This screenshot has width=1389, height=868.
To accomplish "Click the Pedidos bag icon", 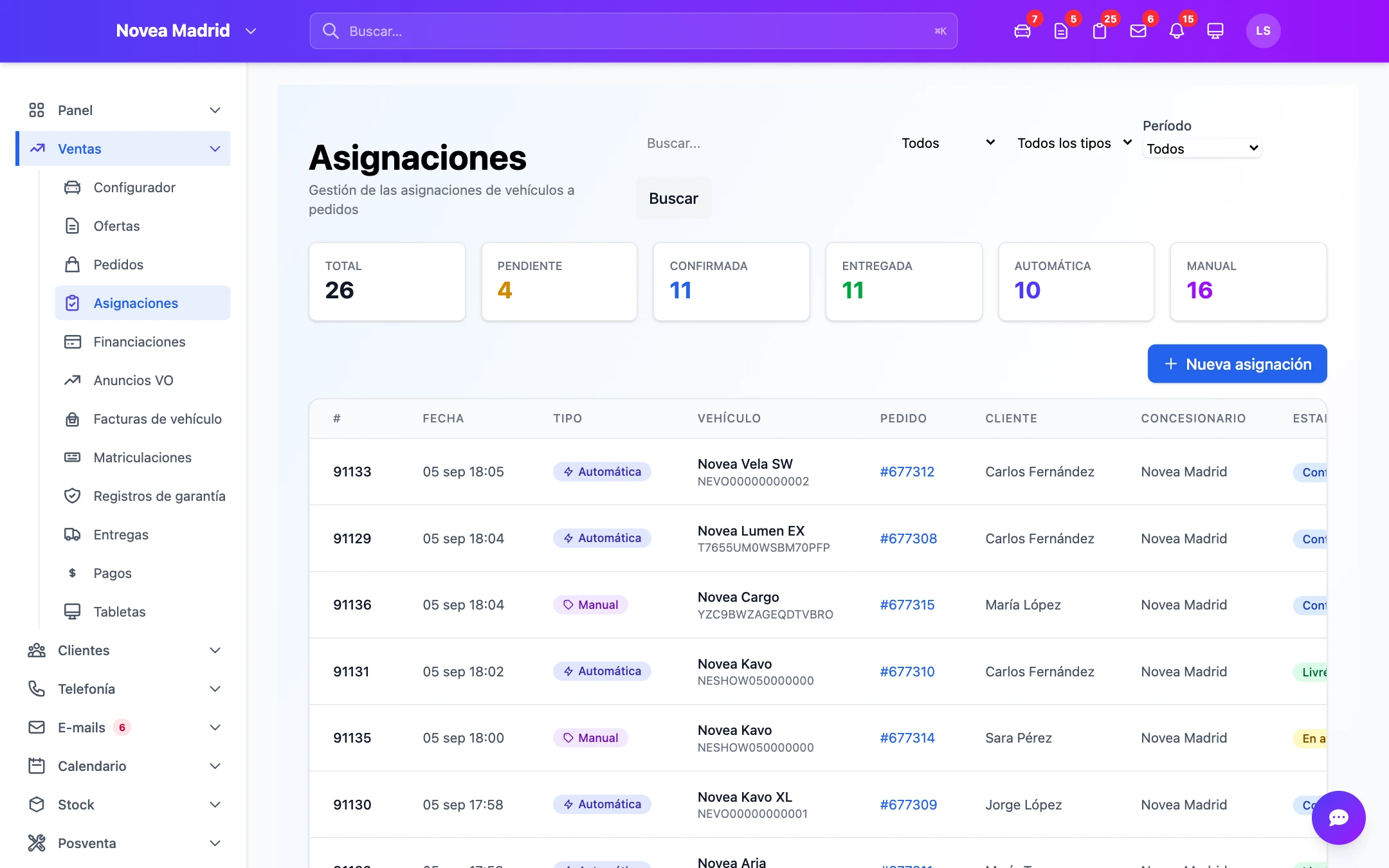I will 73,264.
